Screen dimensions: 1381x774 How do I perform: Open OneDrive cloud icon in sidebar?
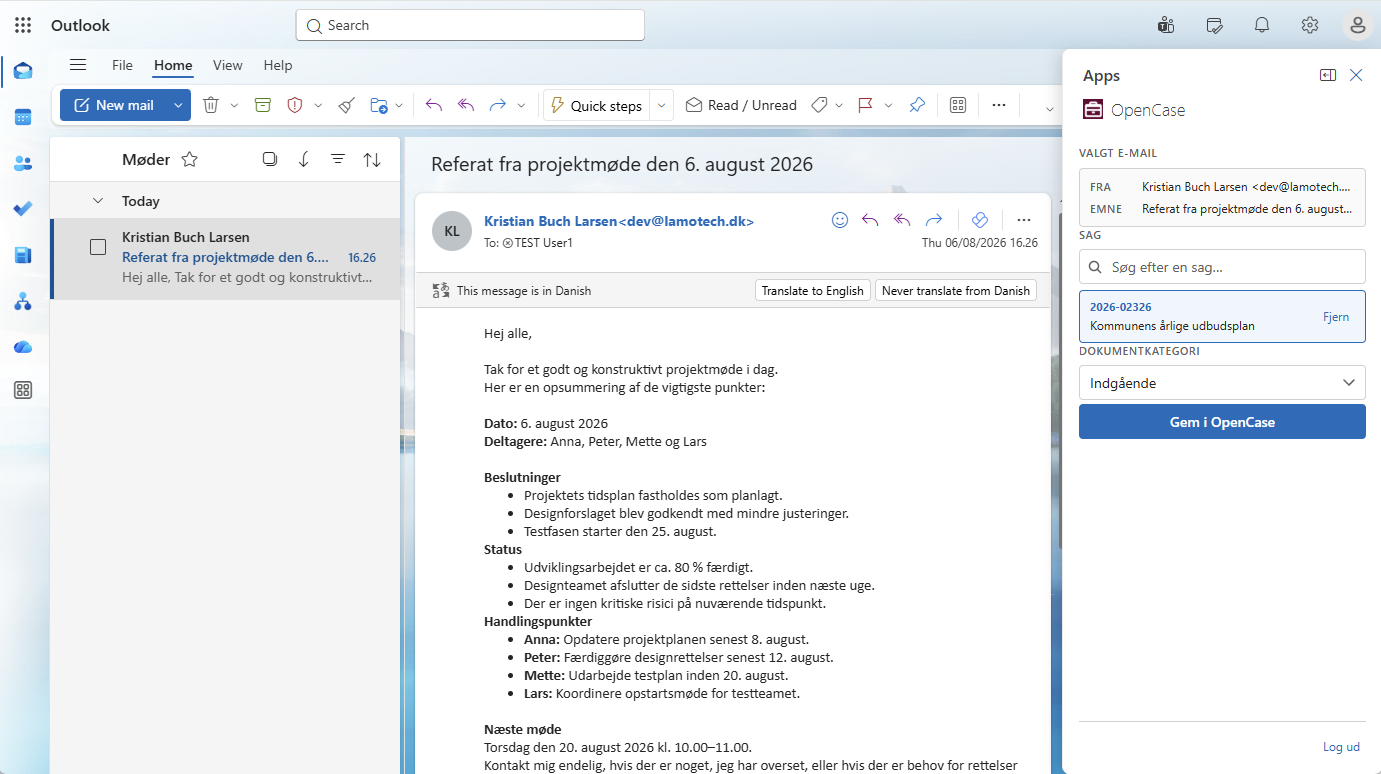click(23, 346)
